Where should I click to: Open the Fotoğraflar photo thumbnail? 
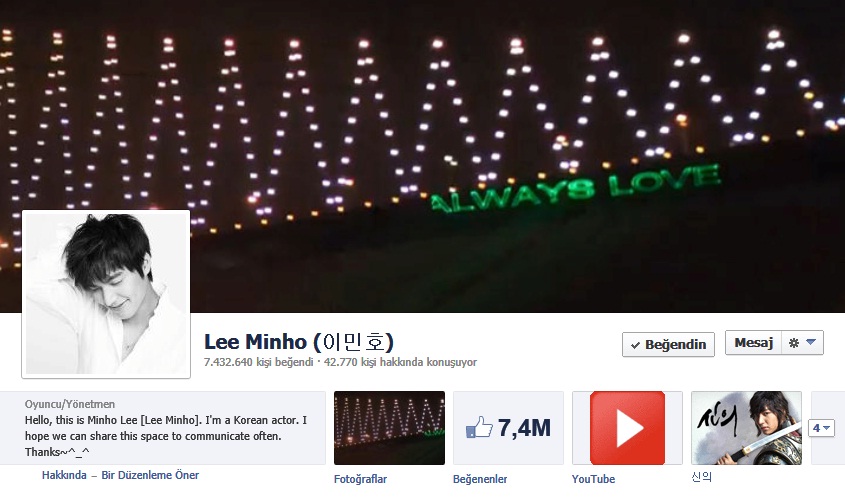tap(390, 428)
